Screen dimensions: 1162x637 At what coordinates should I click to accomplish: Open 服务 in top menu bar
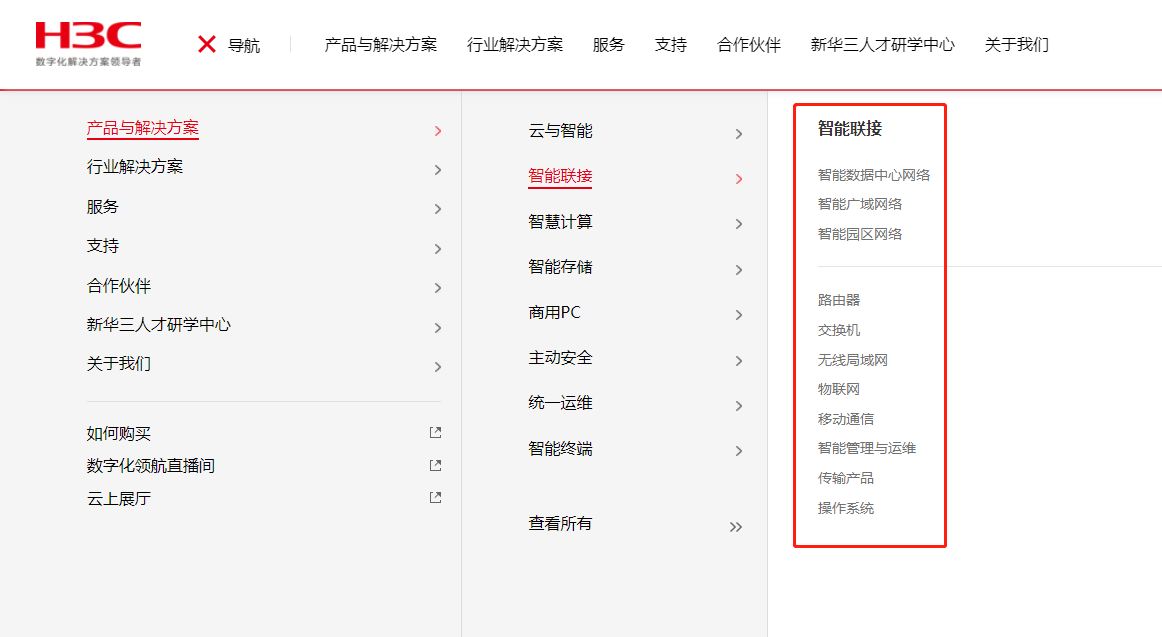coord(608,45)
